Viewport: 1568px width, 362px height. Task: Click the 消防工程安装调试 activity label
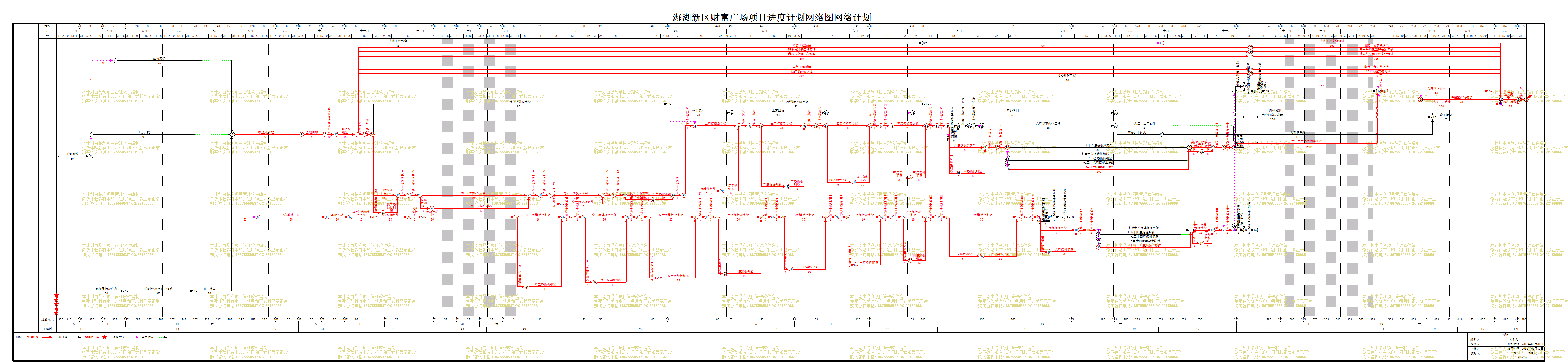click(1376, 46)
